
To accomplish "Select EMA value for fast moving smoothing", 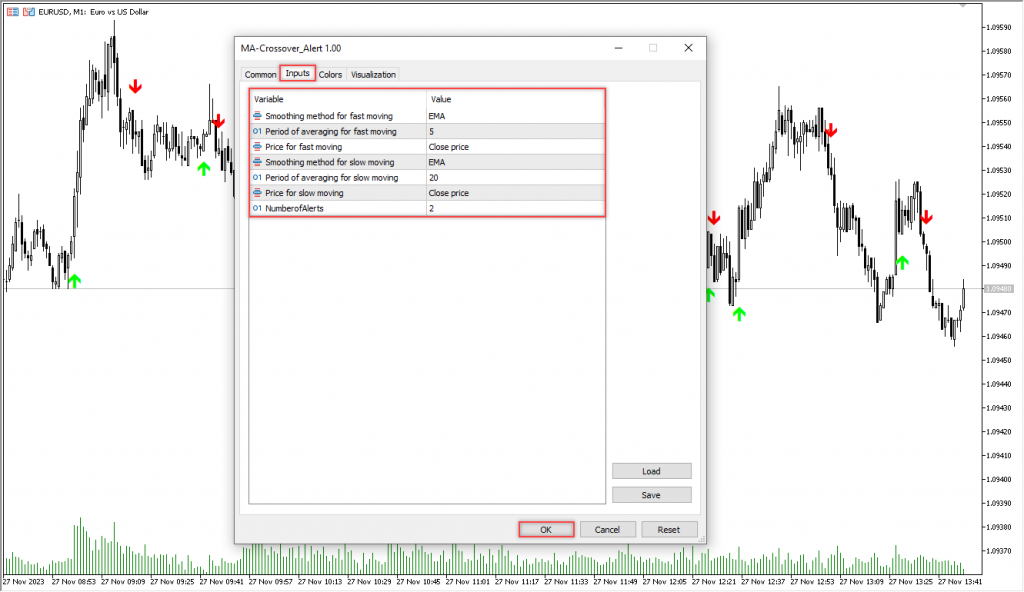I will [x=515, y=116].
